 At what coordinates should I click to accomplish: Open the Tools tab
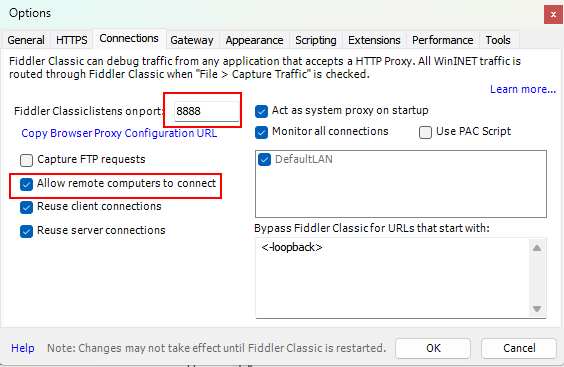click(498, 40)
